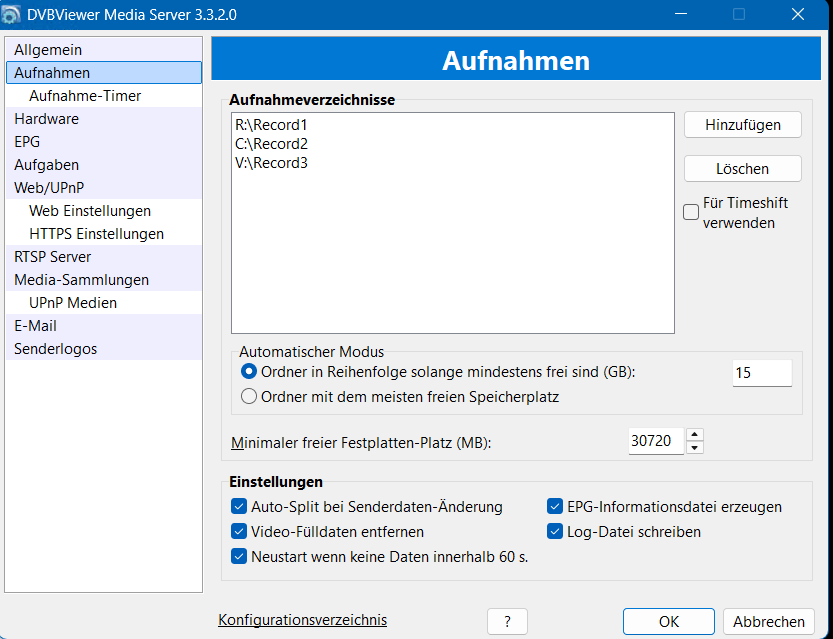
Task: Go to Hardware settings
Action: (x=104, y=118)
